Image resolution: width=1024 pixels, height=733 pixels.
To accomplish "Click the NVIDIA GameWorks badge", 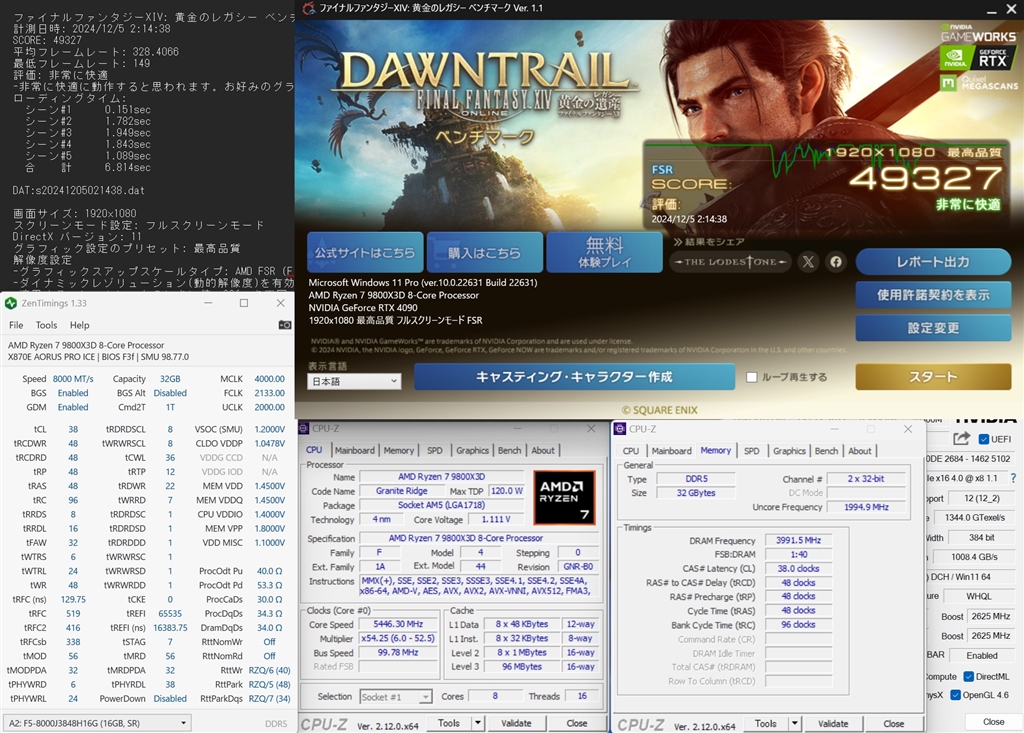I will coord(980,34).
